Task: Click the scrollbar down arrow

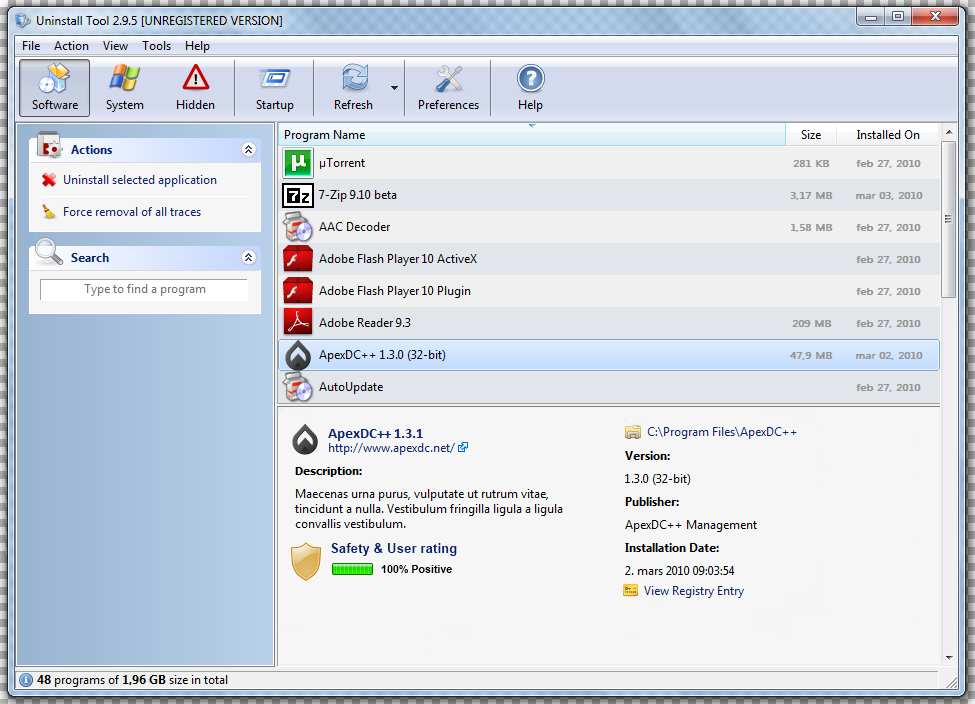Action: point(948,657)
